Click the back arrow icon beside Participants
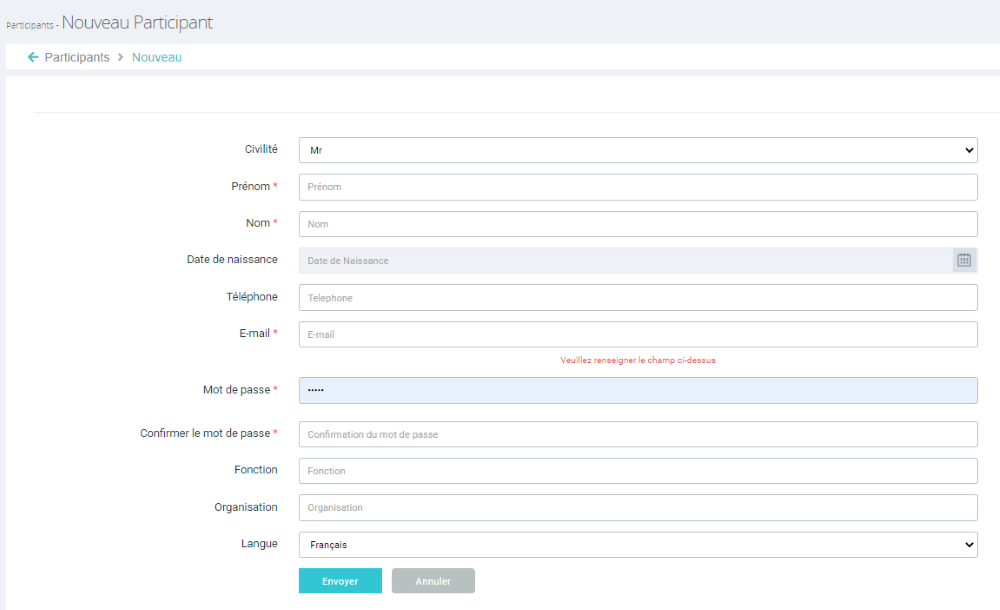Image resolution: width=1000 pixels, height=610 pixels. (33, 57)
